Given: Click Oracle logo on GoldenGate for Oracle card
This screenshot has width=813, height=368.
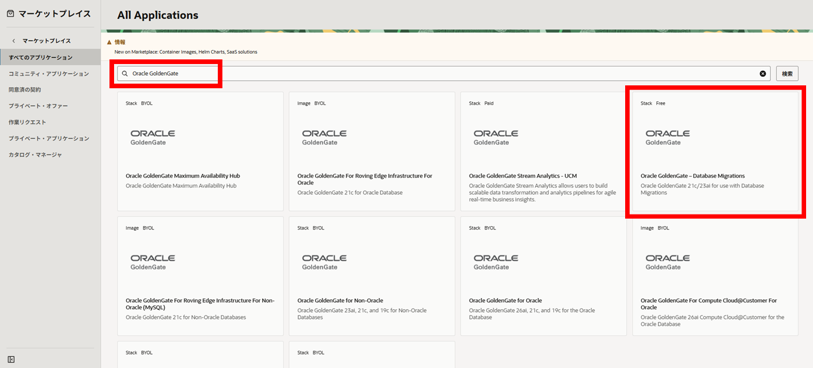Looking at the screenshot, I should point(496,262).
